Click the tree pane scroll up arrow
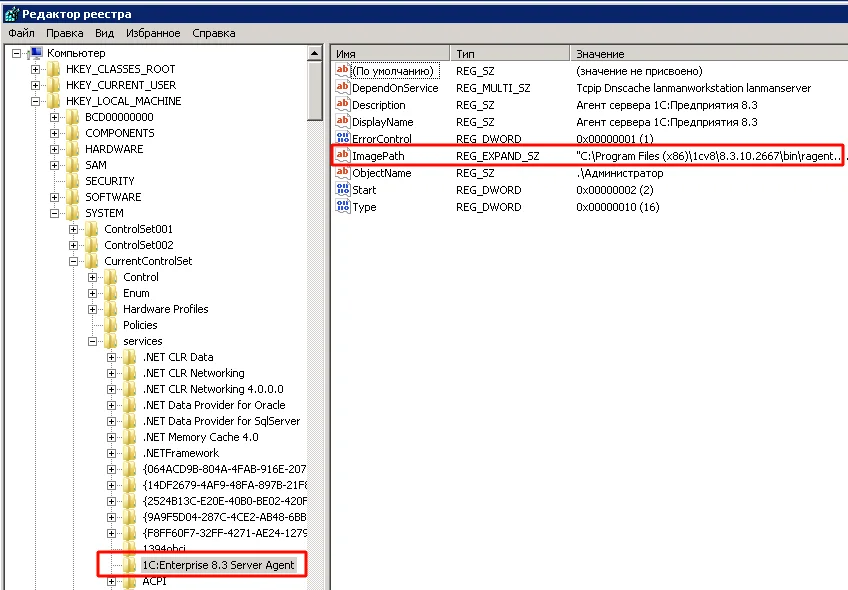 pyautogui.click(x=315, y=53)
